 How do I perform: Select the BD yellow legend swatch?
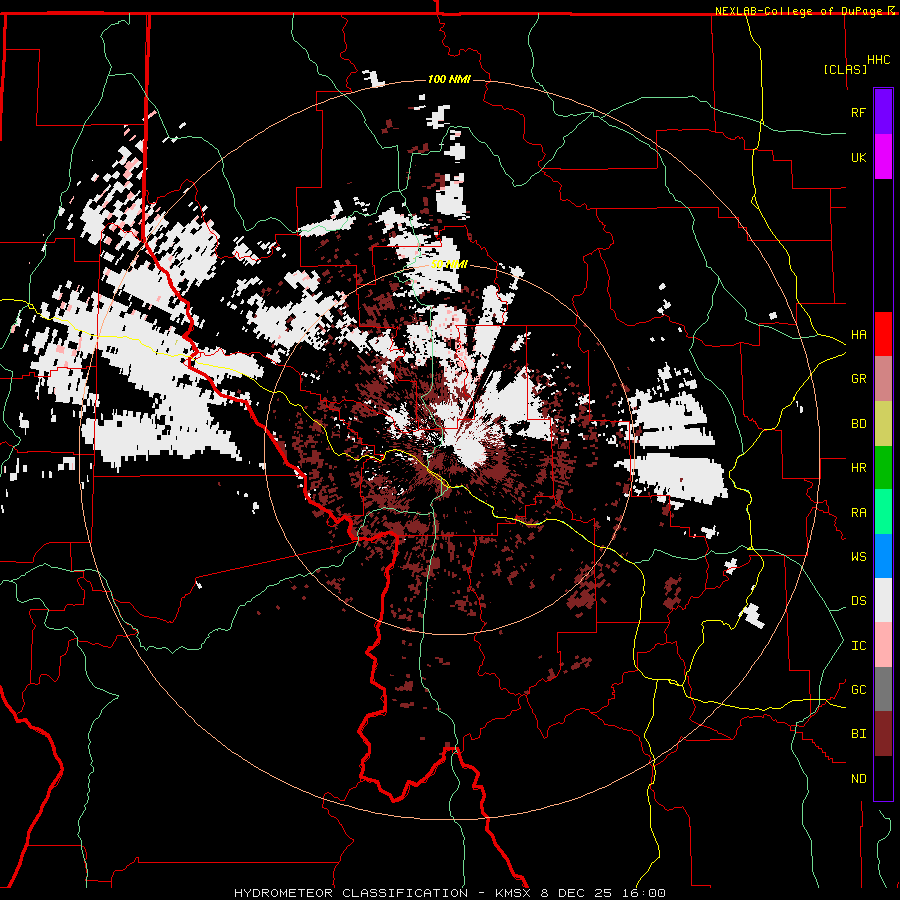pos(883,423)
